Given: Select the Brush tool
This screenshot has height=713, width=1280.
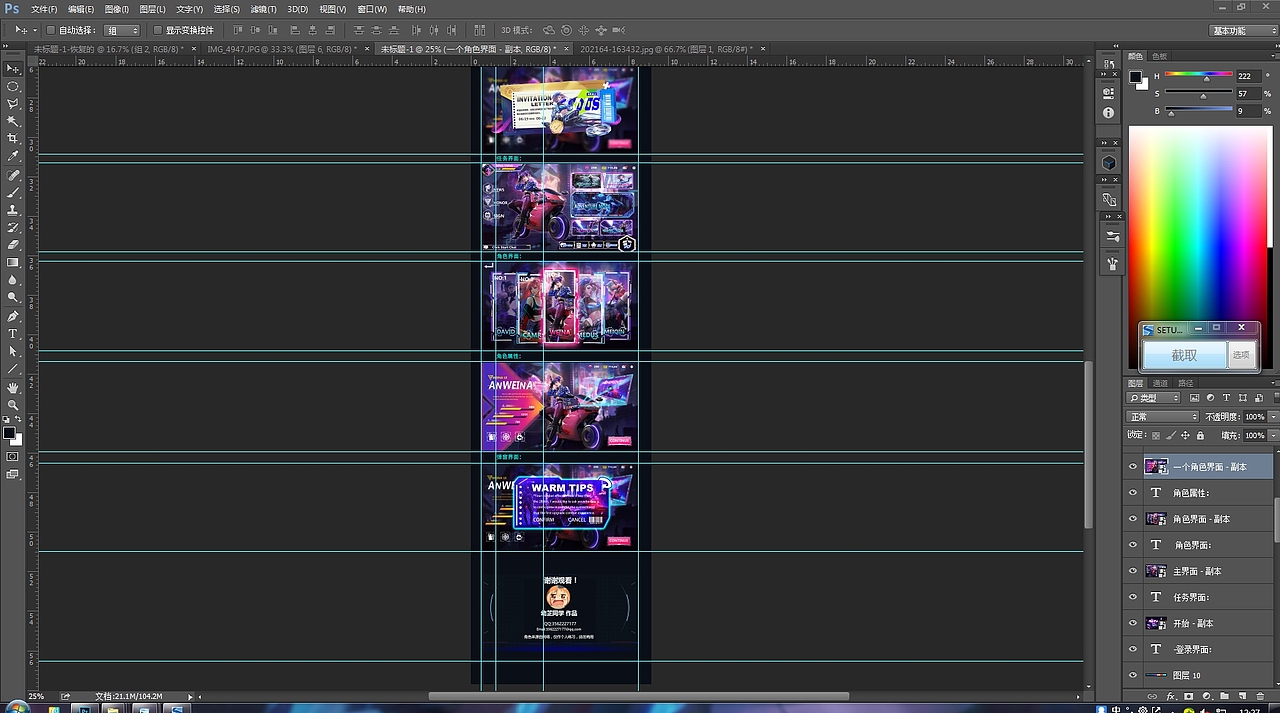Looking at the screenshot, I should tap(13, 193).
